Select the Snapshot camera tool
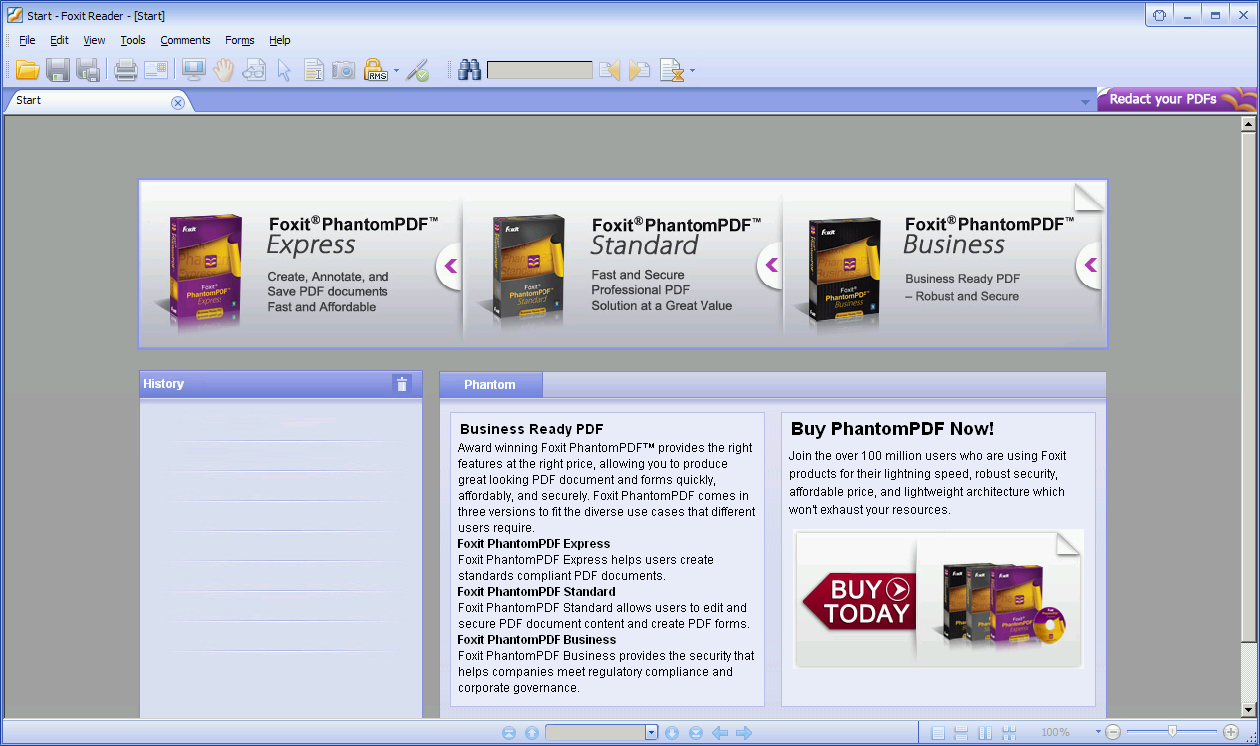The width and height of the screenshot is (1260, 746). (343, 70)
